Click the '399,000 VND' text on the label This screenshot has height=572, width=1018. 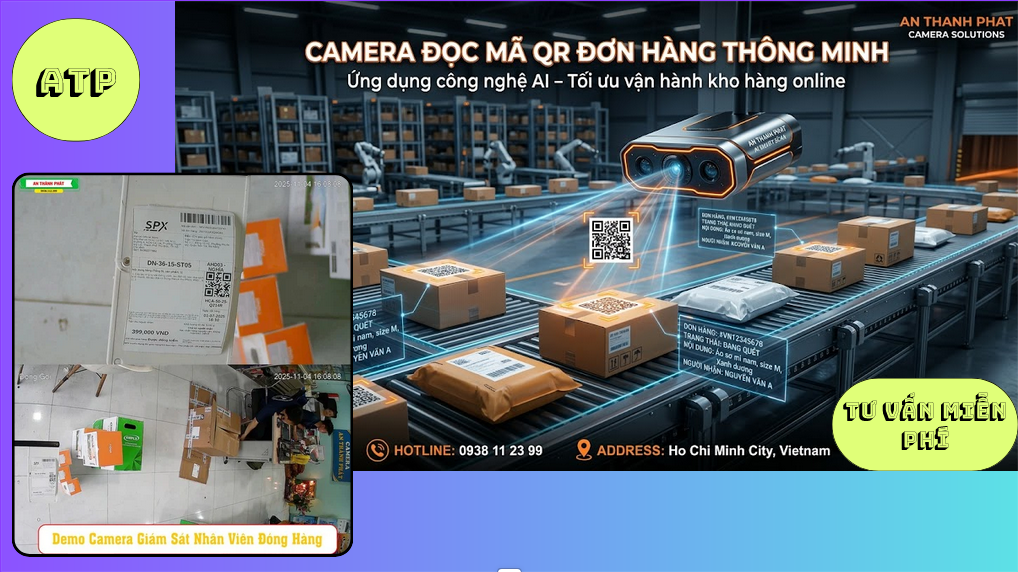(x=150, y=332)
